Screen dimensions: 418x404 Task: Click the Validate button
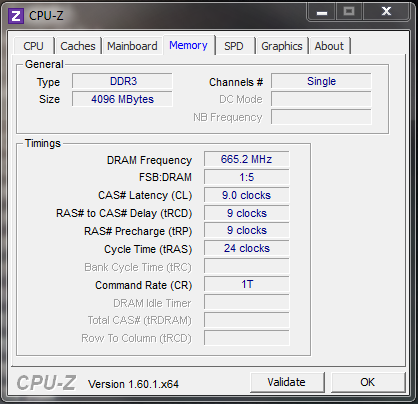point(287,382)
